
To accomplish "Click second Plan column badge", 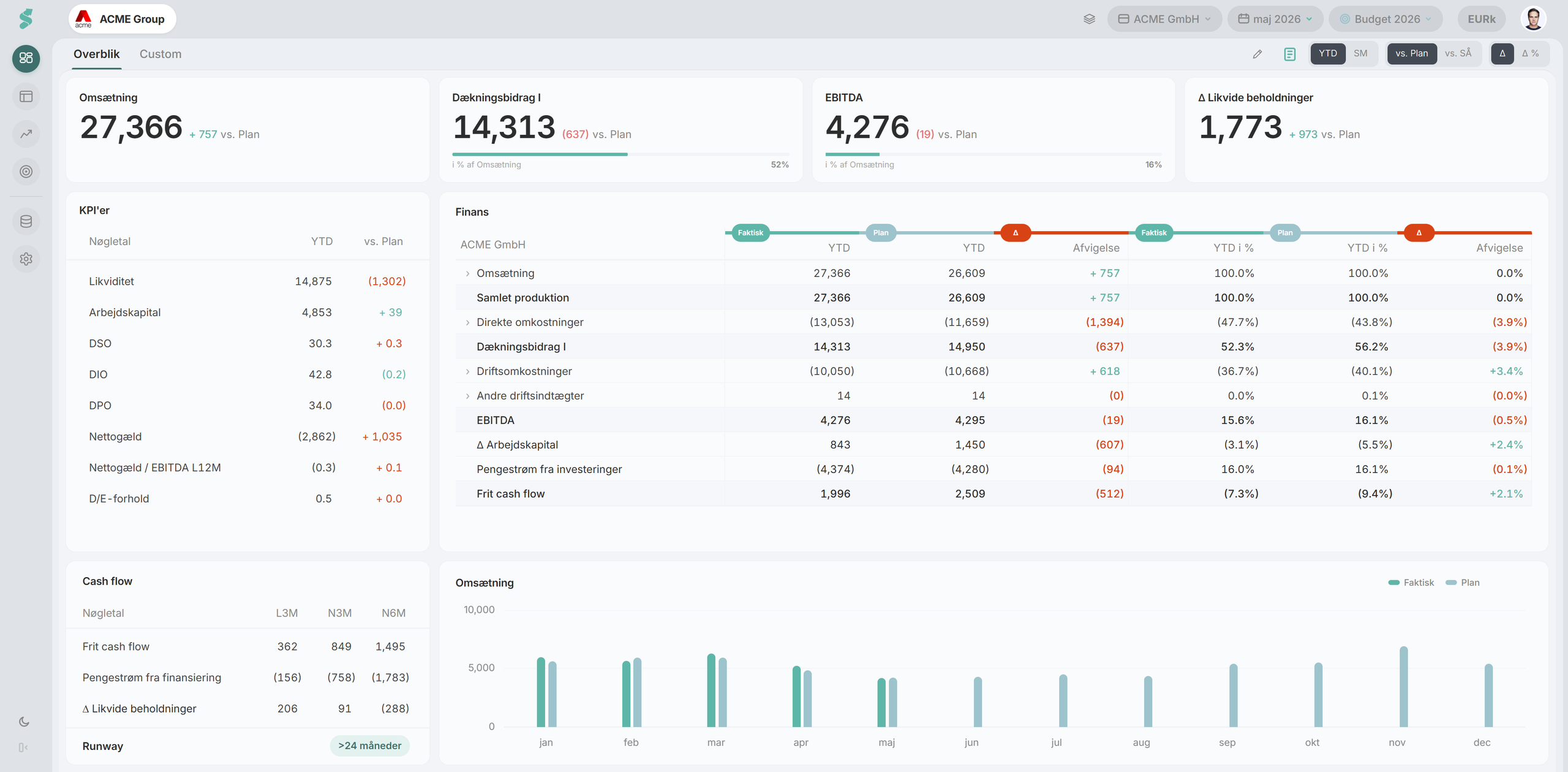I will click(x=1285, y=233).
